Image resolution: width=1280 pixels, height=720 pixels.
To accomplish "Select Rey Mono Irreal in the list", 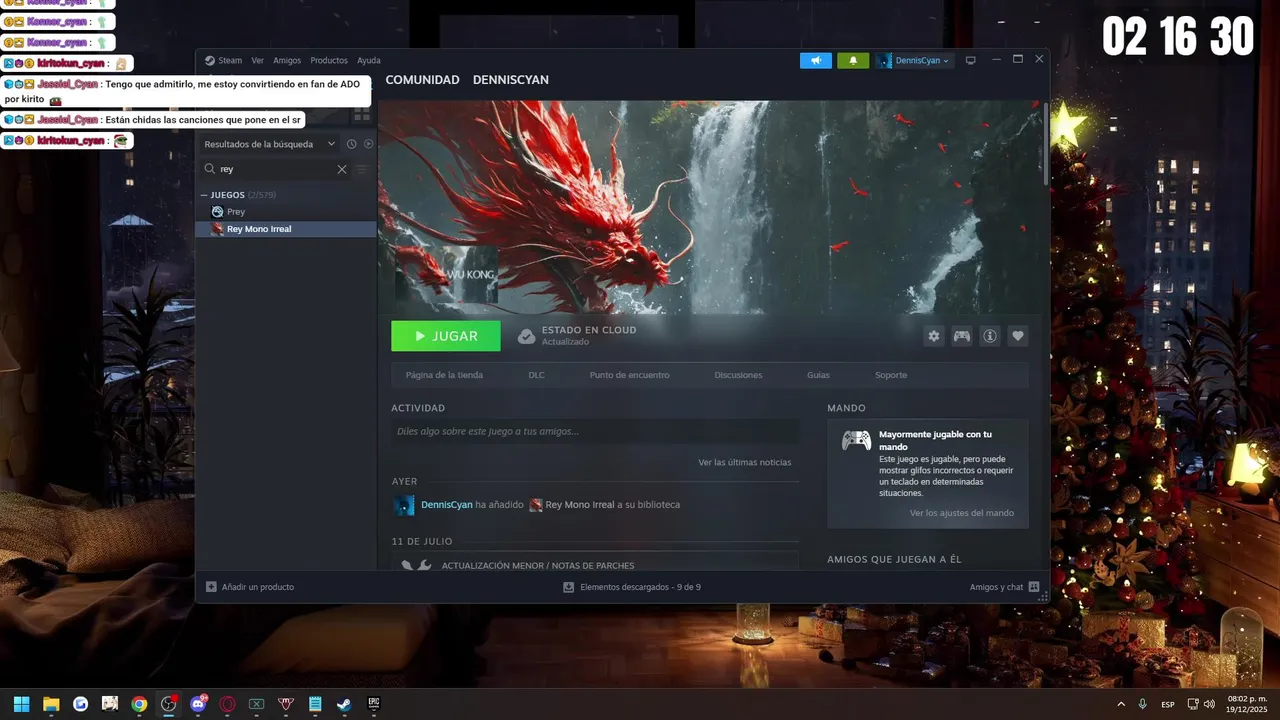I will click(286, 229).
